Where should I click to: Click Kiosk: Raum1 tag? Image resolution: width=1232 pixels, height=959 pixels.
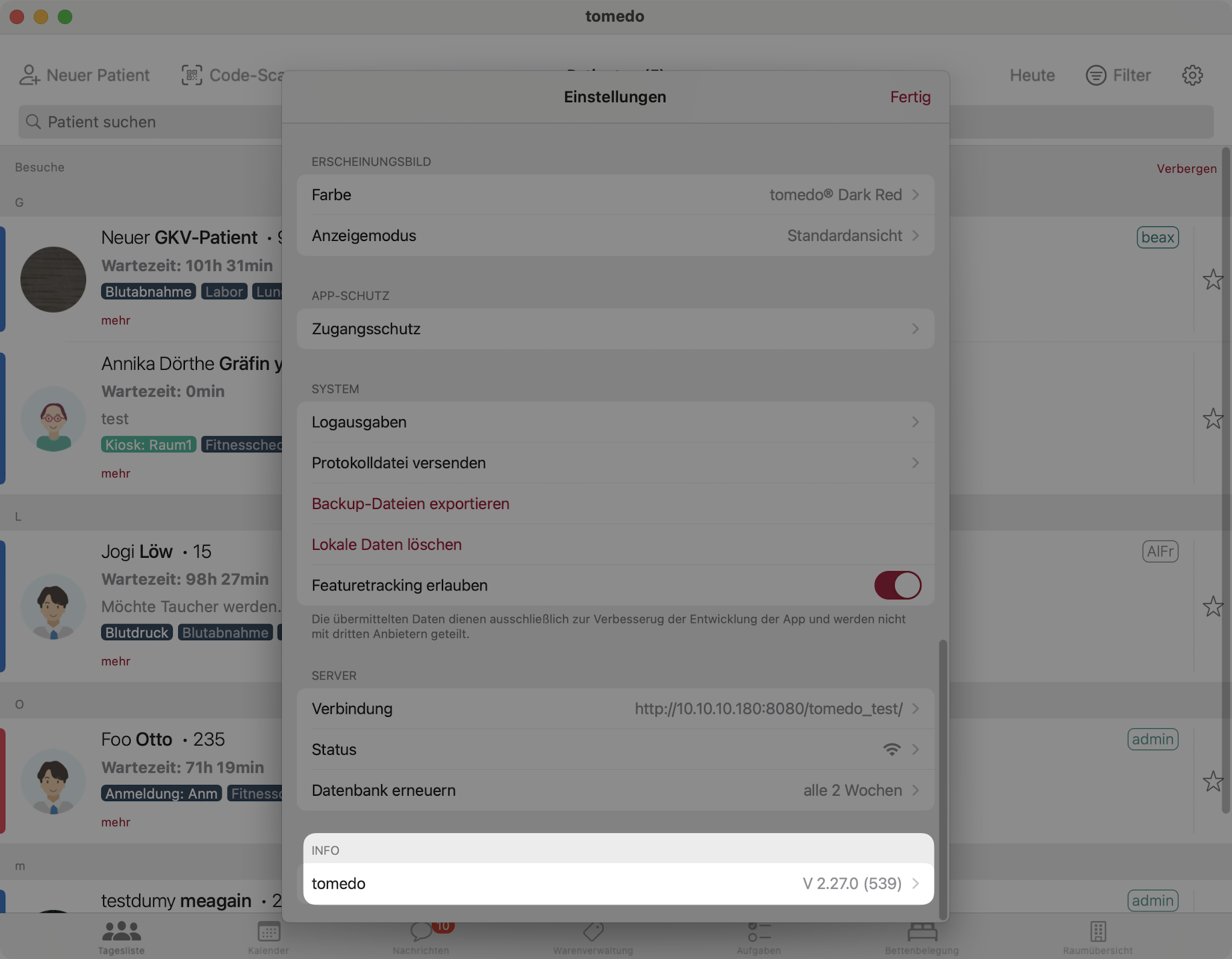(148, 445)
